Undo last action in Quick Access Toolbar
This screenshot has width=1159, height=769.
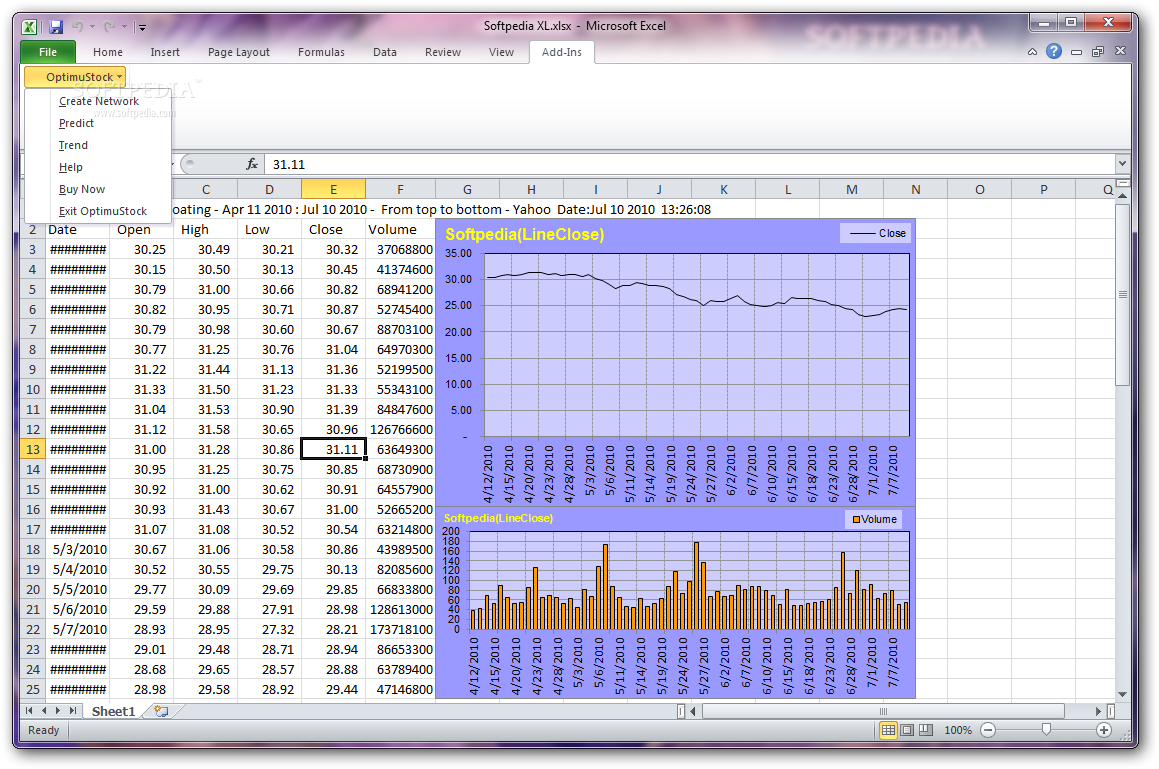(x=78, y=27)
